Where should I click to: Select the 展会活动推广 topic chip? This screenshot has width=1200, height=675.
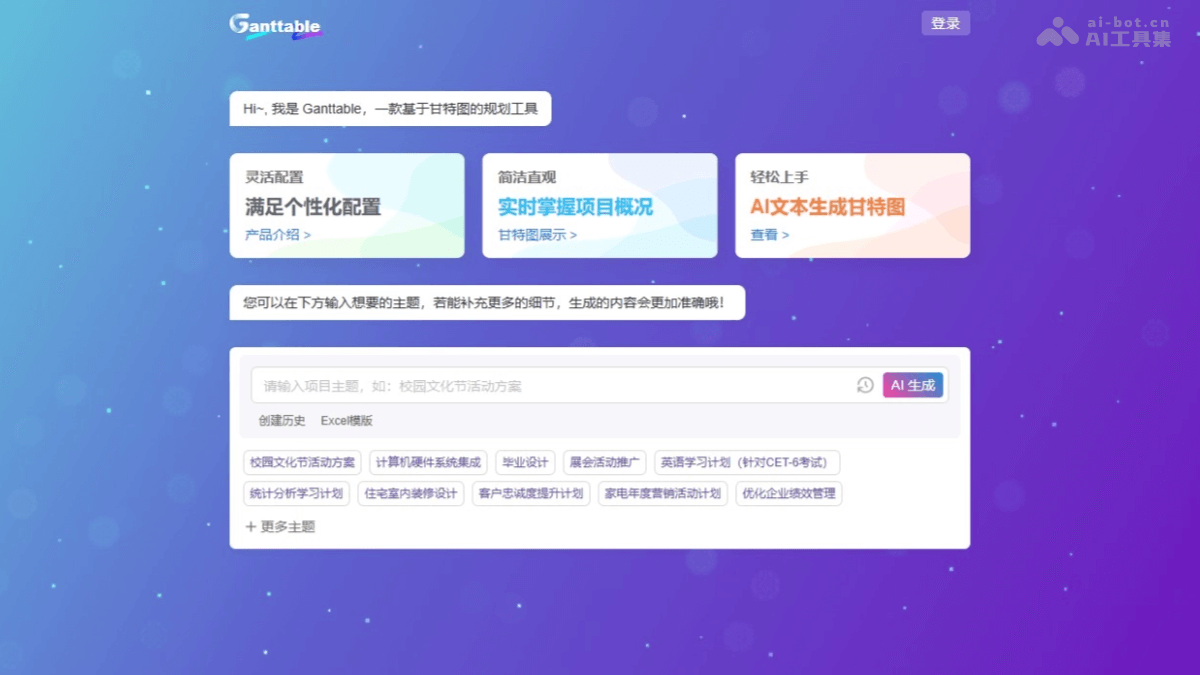pos(606,462)
